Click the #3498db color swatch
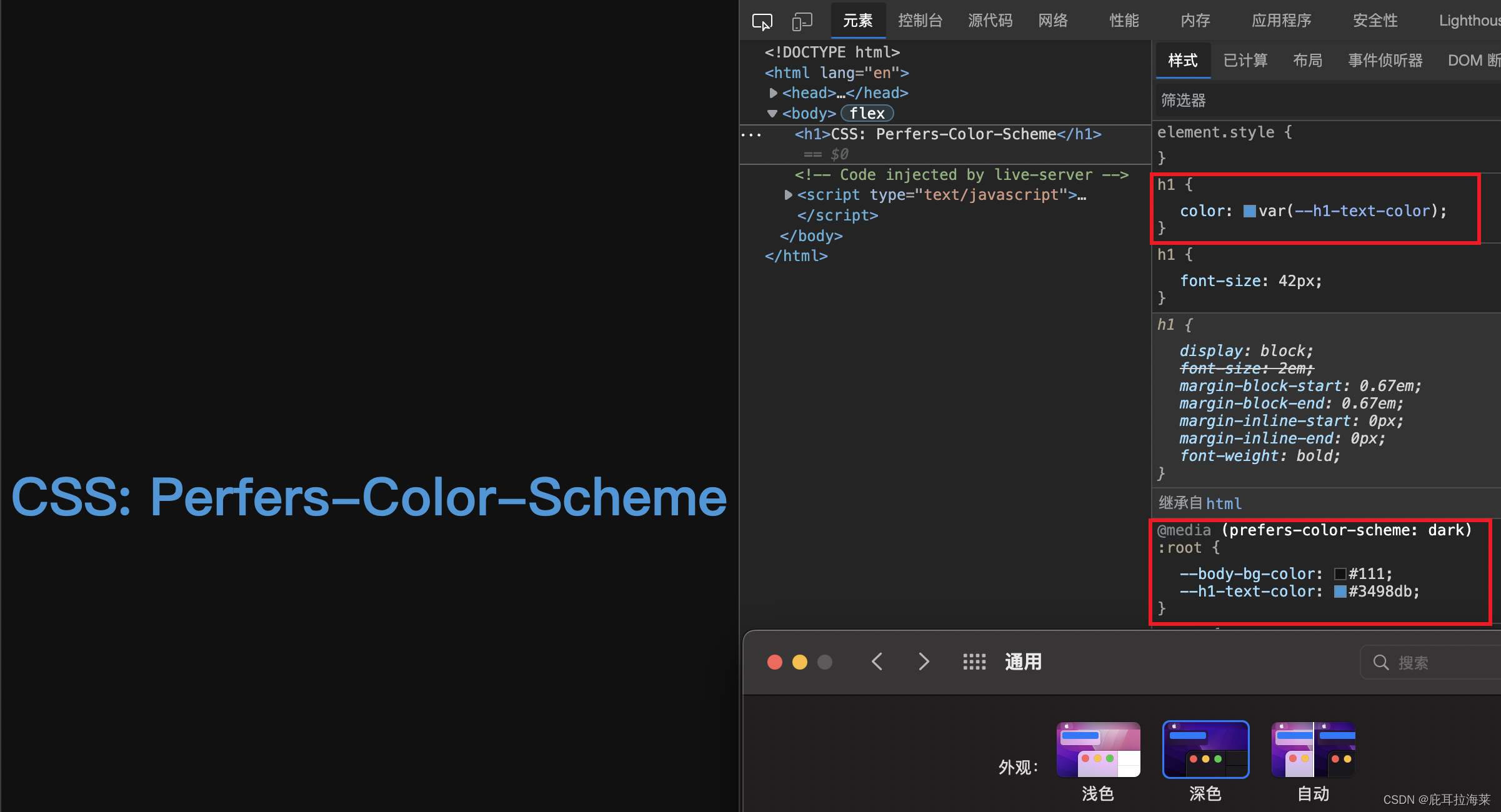Viewport: 1501px width, 812px height. pos(1340,592)
